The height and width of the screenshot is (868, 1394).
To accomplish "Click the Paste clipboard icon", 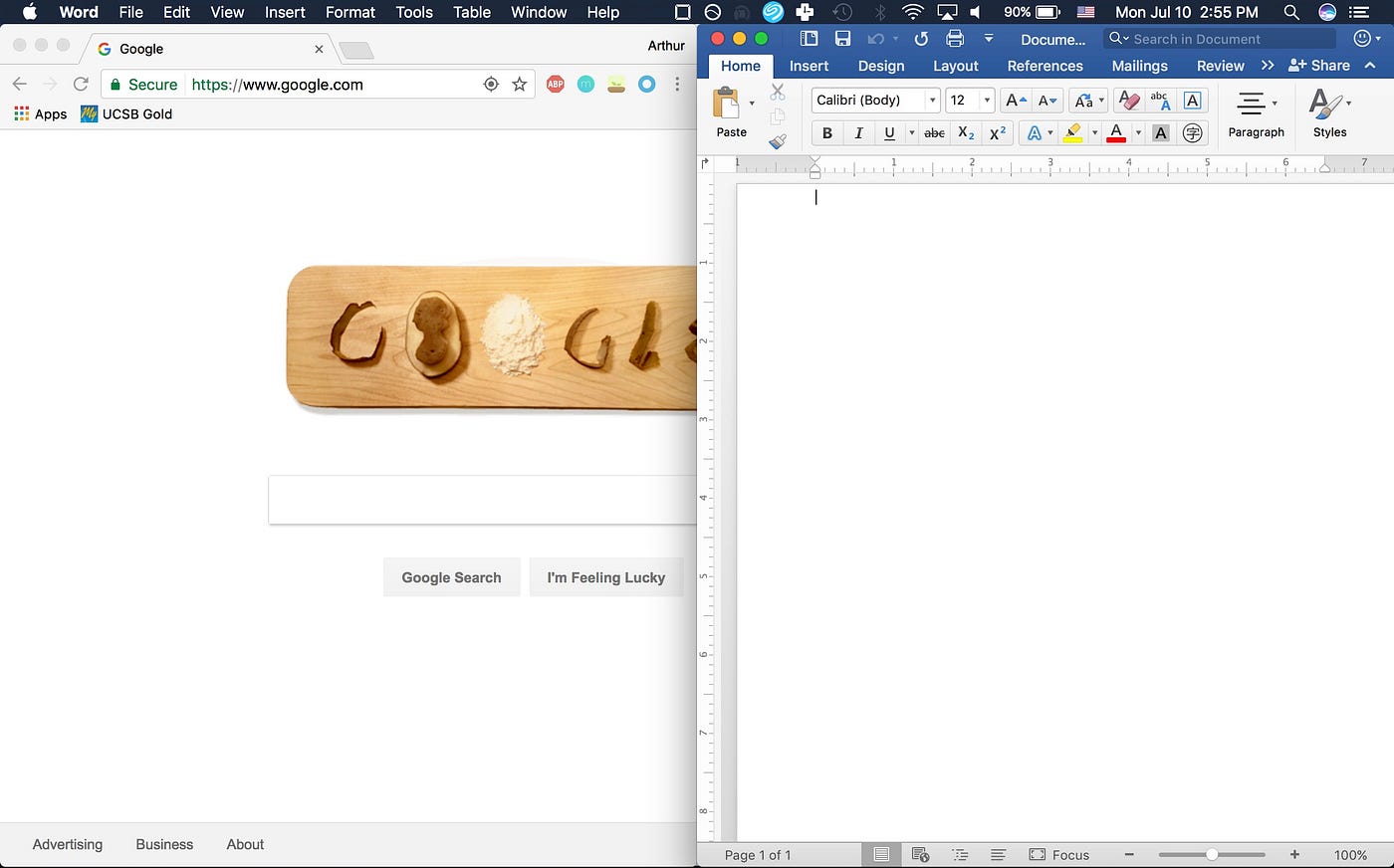I will (x=727, y=104).
